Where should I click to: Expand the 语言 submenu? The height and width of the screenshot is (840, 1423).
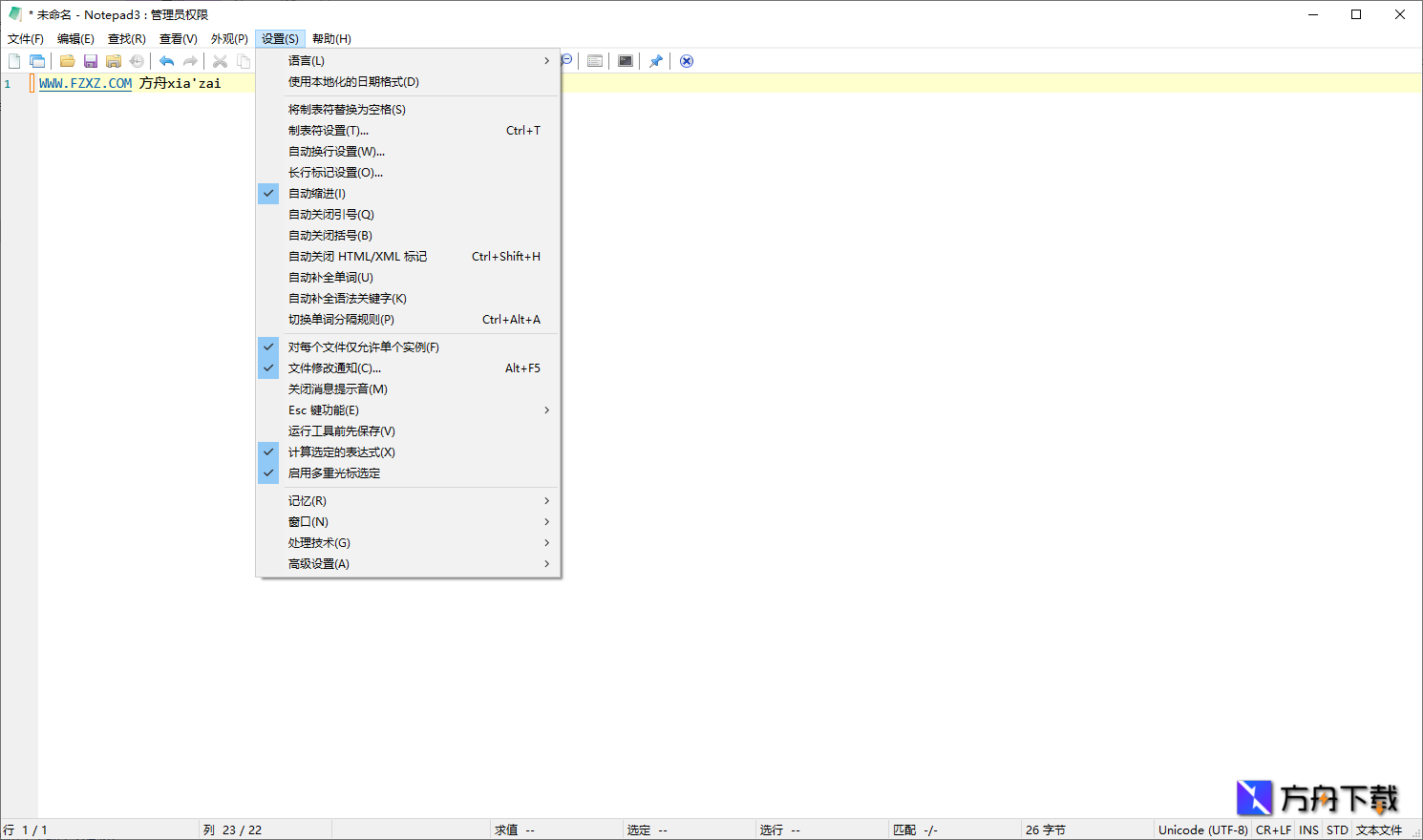coord(306,60)
